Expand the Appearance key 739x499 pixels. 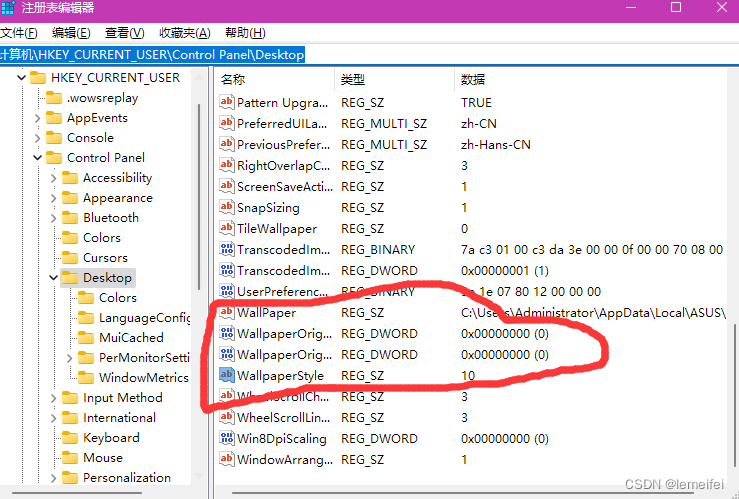tap(53, 198)
